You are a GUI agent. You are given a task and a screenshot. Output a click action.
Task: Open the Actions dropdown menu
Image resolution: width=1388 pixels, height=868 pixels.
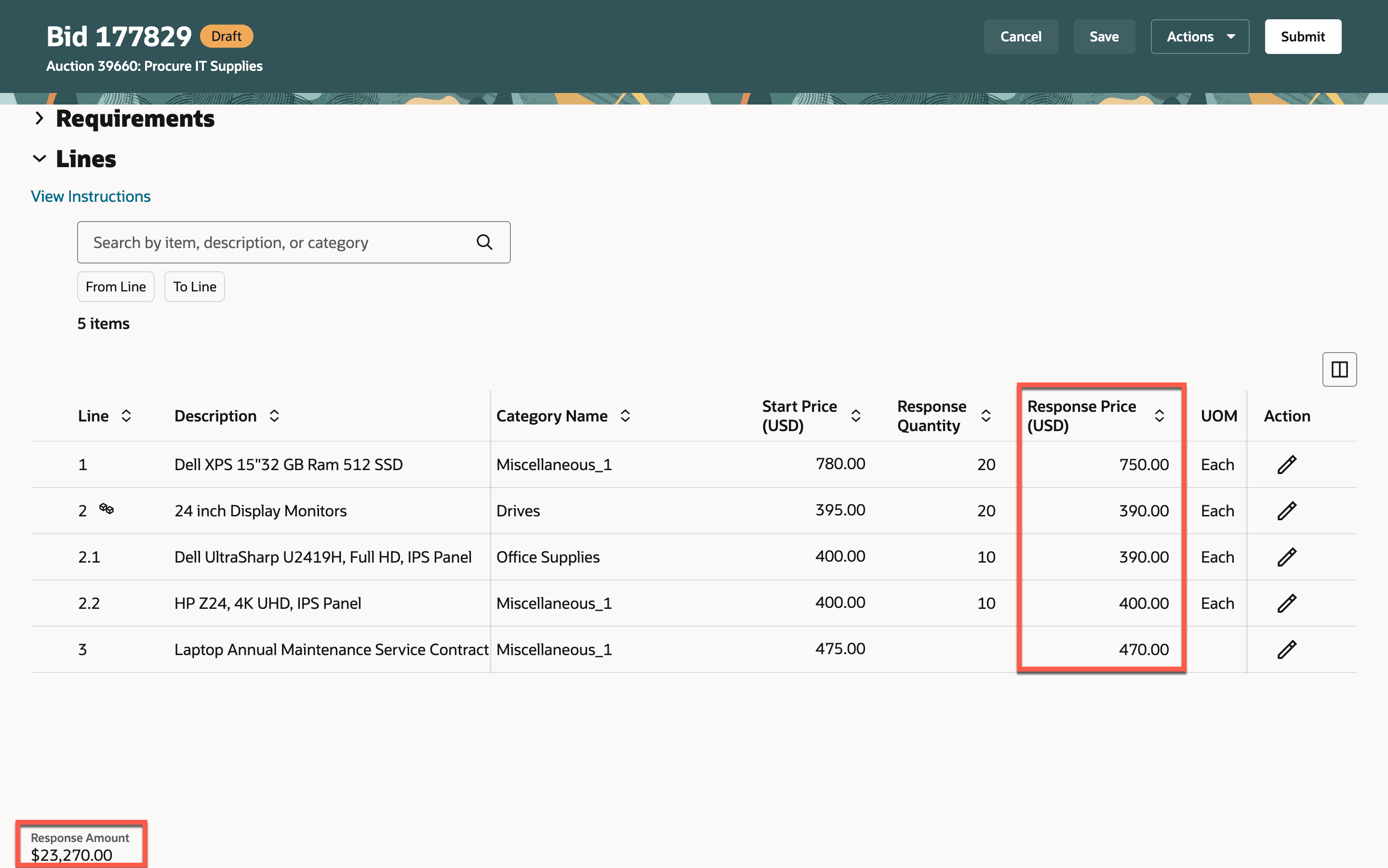pos(1200,37)
